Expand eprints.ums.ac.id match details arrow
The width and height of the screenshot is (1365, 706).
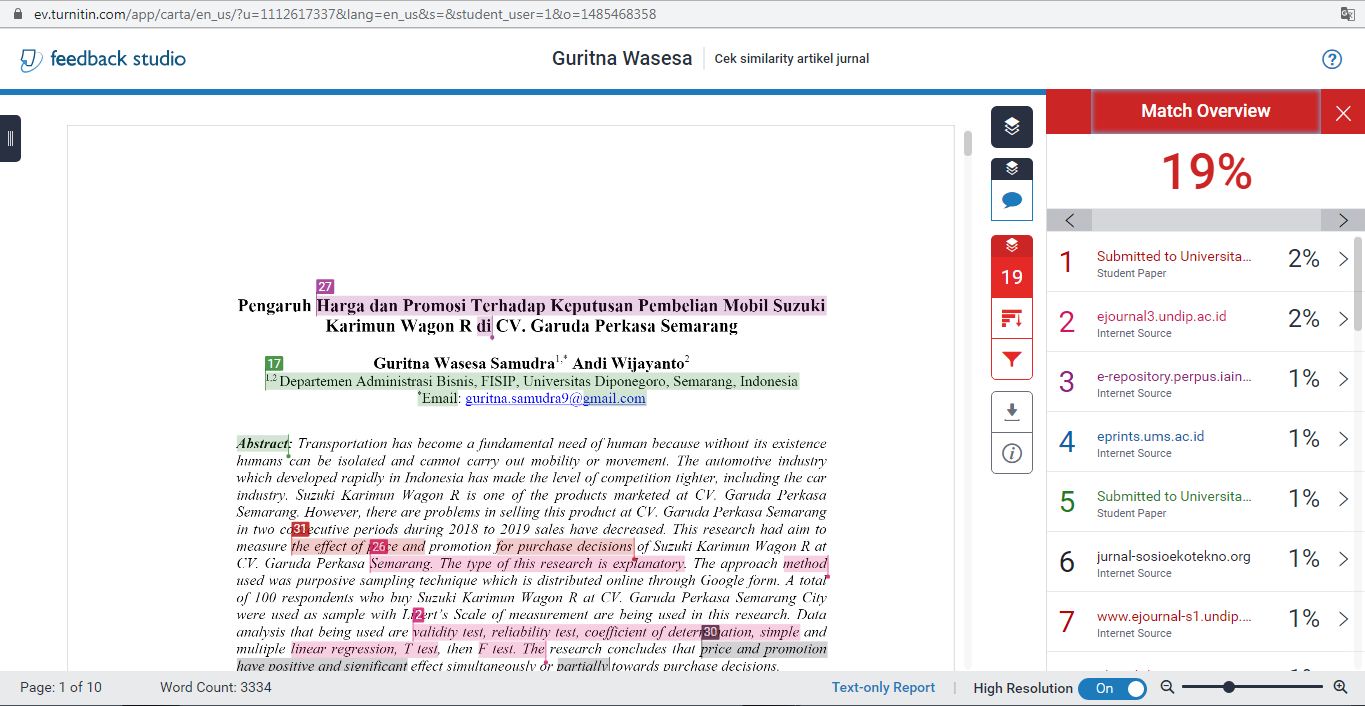[x=1343, y=440]
